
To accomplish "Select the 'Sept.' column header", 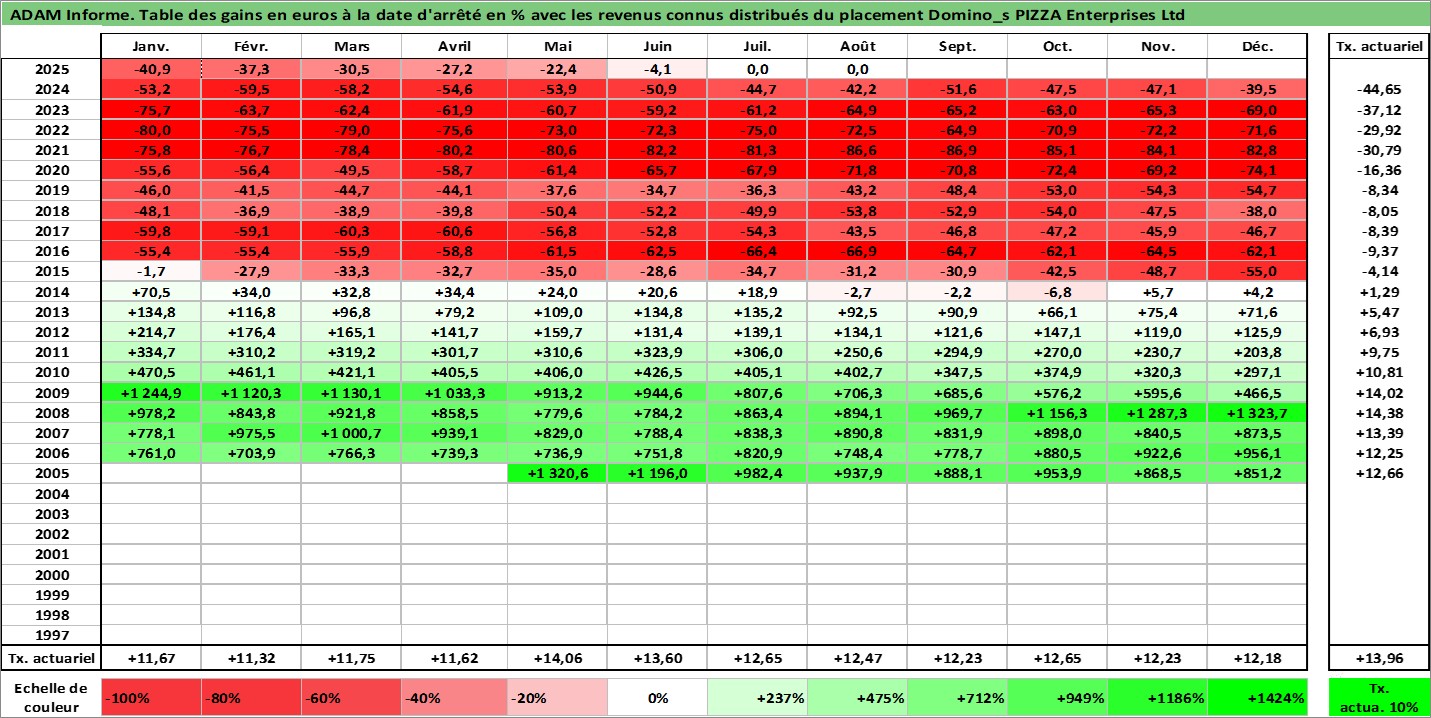I will (x=956, y=47).
